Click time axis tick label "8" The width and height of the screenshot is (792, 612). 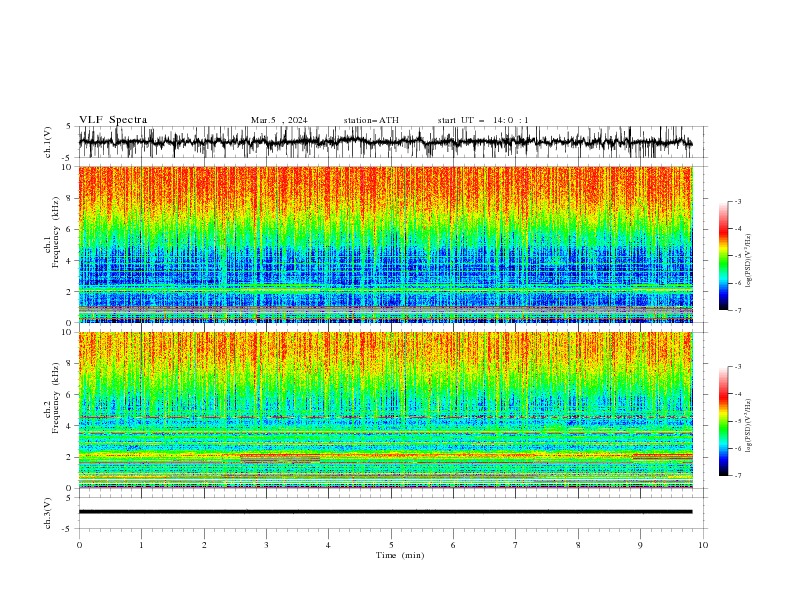pyautogui.click(x=578, y=545)
